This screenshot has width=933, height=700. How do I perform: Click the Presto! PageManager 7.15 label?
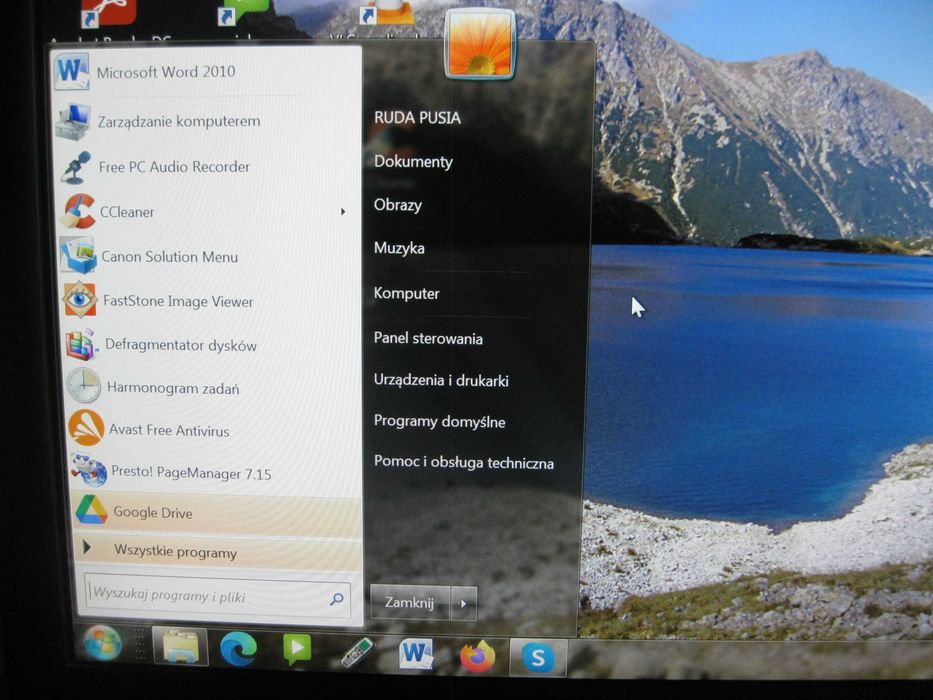(x=191, y=473)
